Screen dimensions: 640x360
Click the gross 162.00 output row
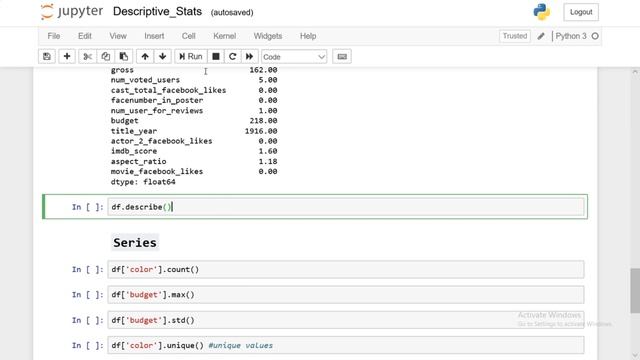[194, 70]
